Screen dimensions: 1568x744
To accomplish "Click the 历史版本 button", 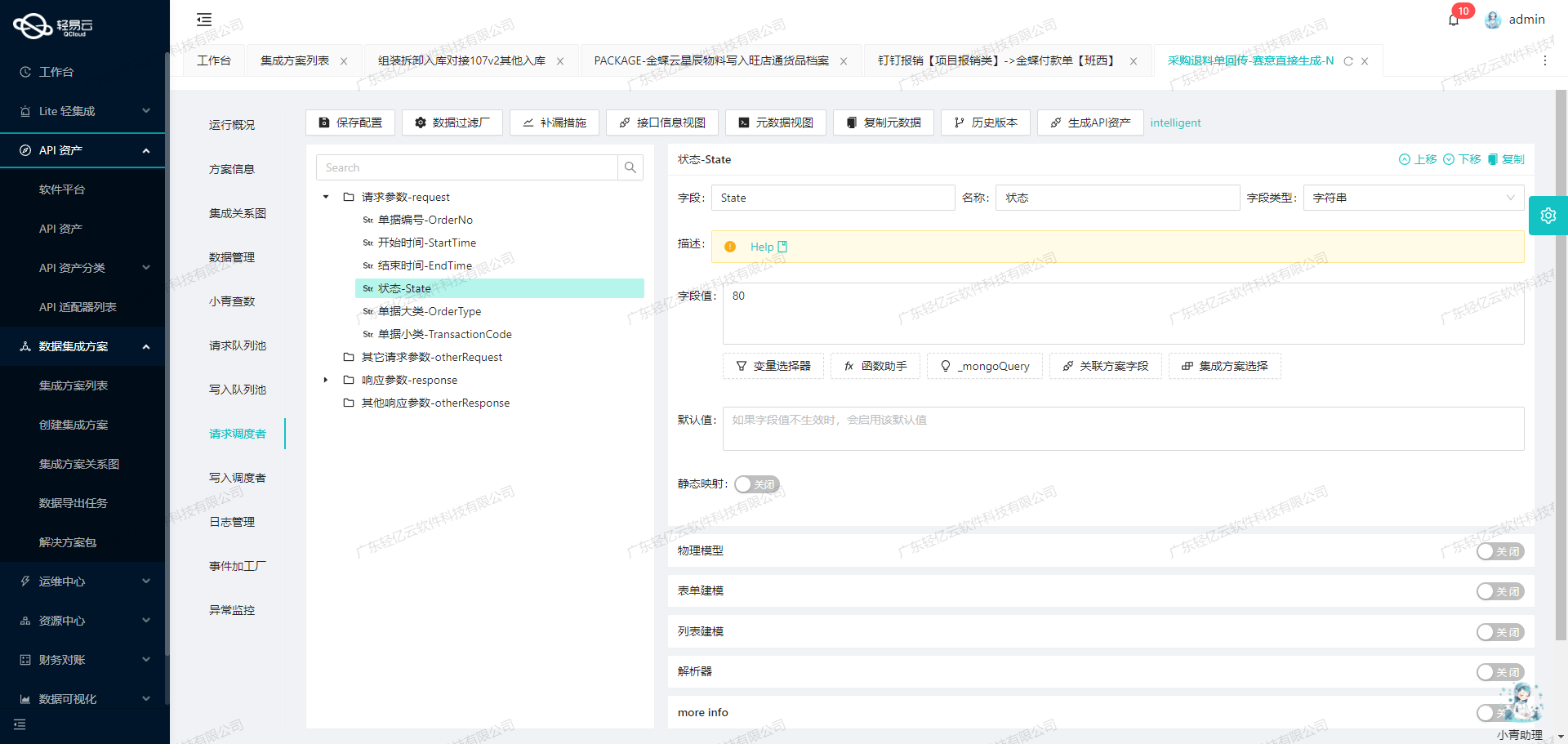I will (x=986, y=123).
